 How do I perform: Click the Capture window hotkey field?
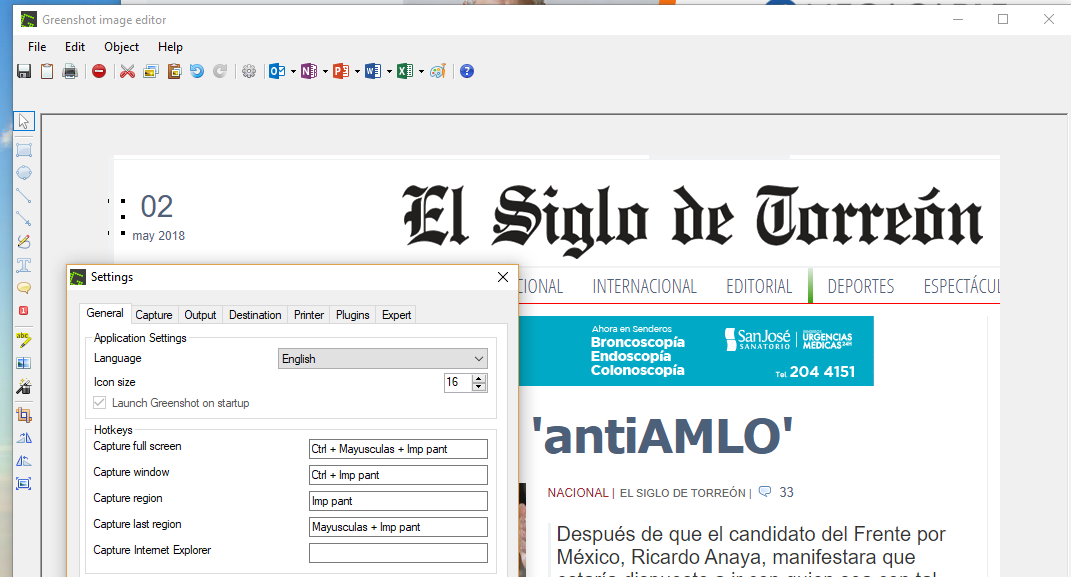pos(398,475)
